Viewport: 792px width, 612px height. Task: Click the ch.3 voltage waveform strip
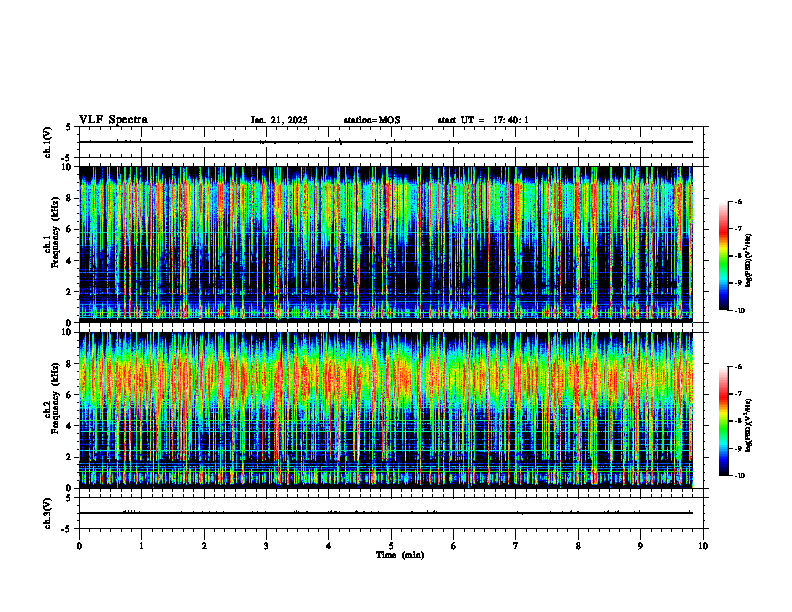click(x=391, y=513)
